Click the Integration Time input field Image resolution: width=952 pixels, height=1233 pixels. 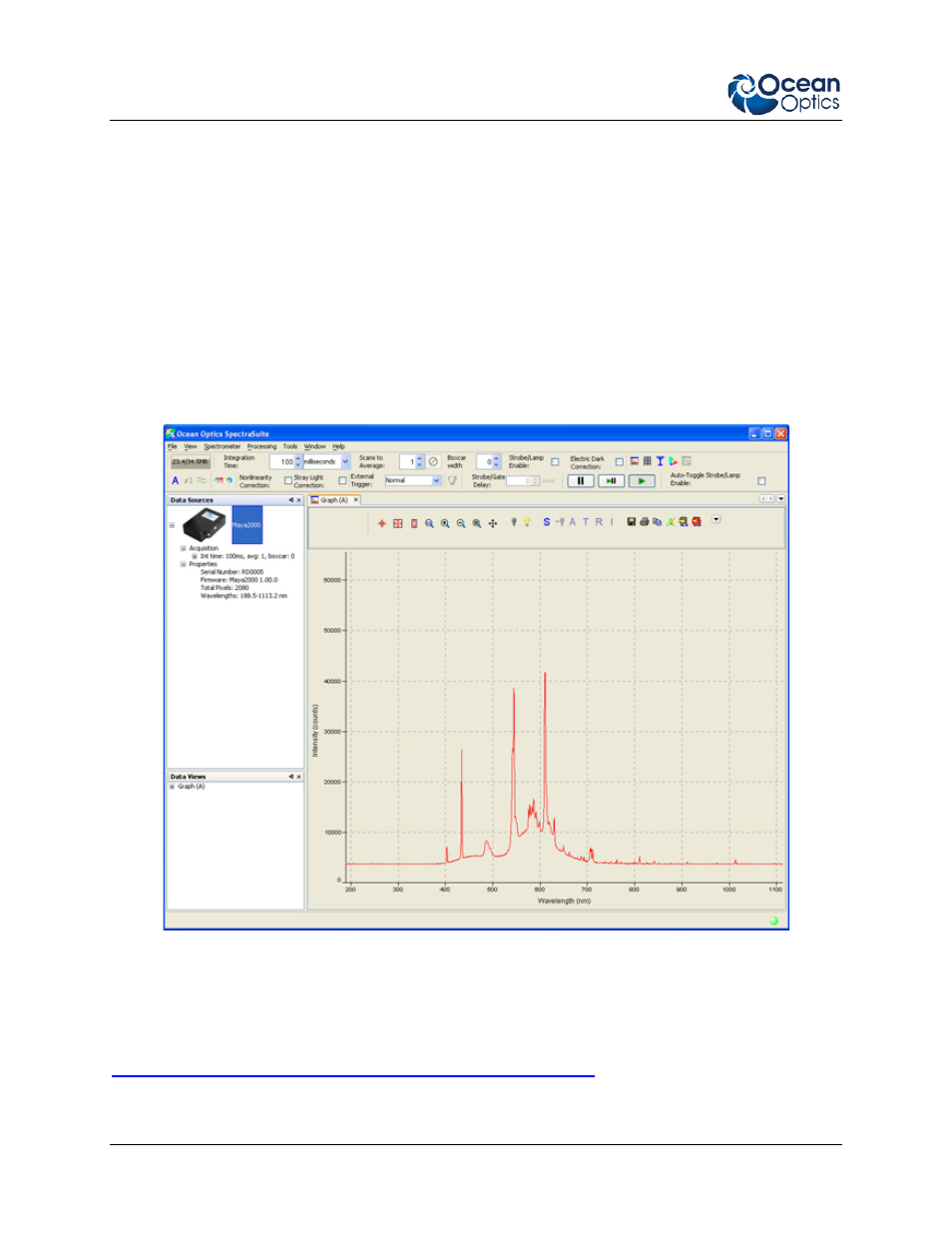point(283,461)
